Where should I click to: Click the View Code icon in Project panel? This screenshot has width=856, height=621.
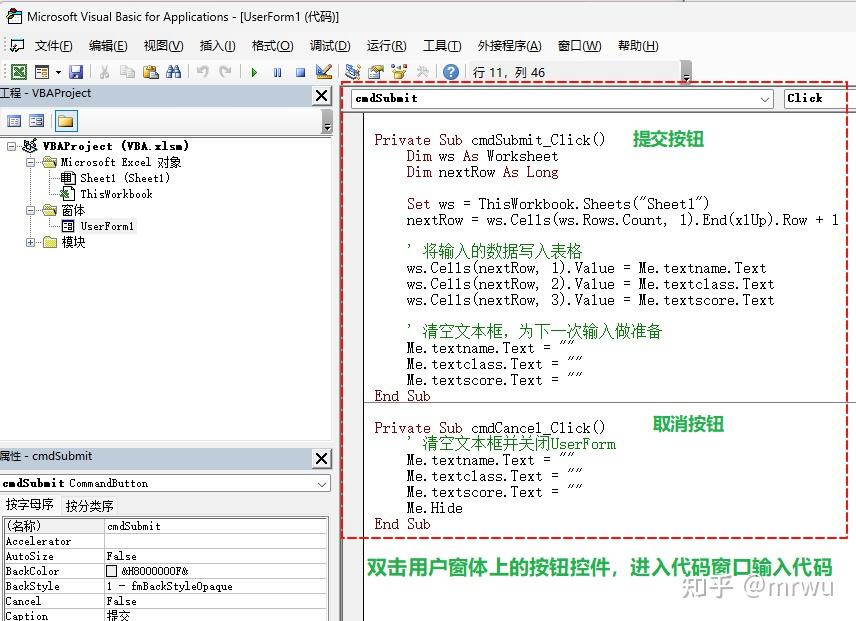click(x=14, y=120)
